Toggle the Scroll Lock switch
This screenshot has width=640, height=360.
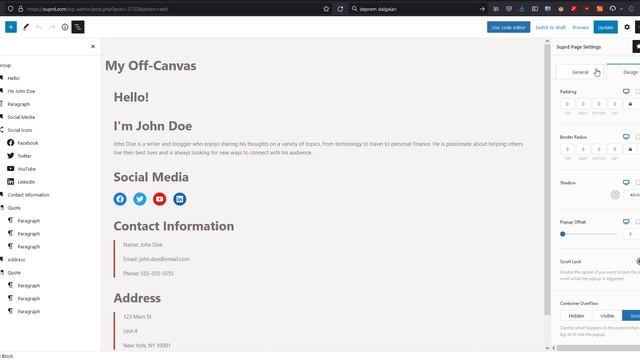(x=638, y=261)
